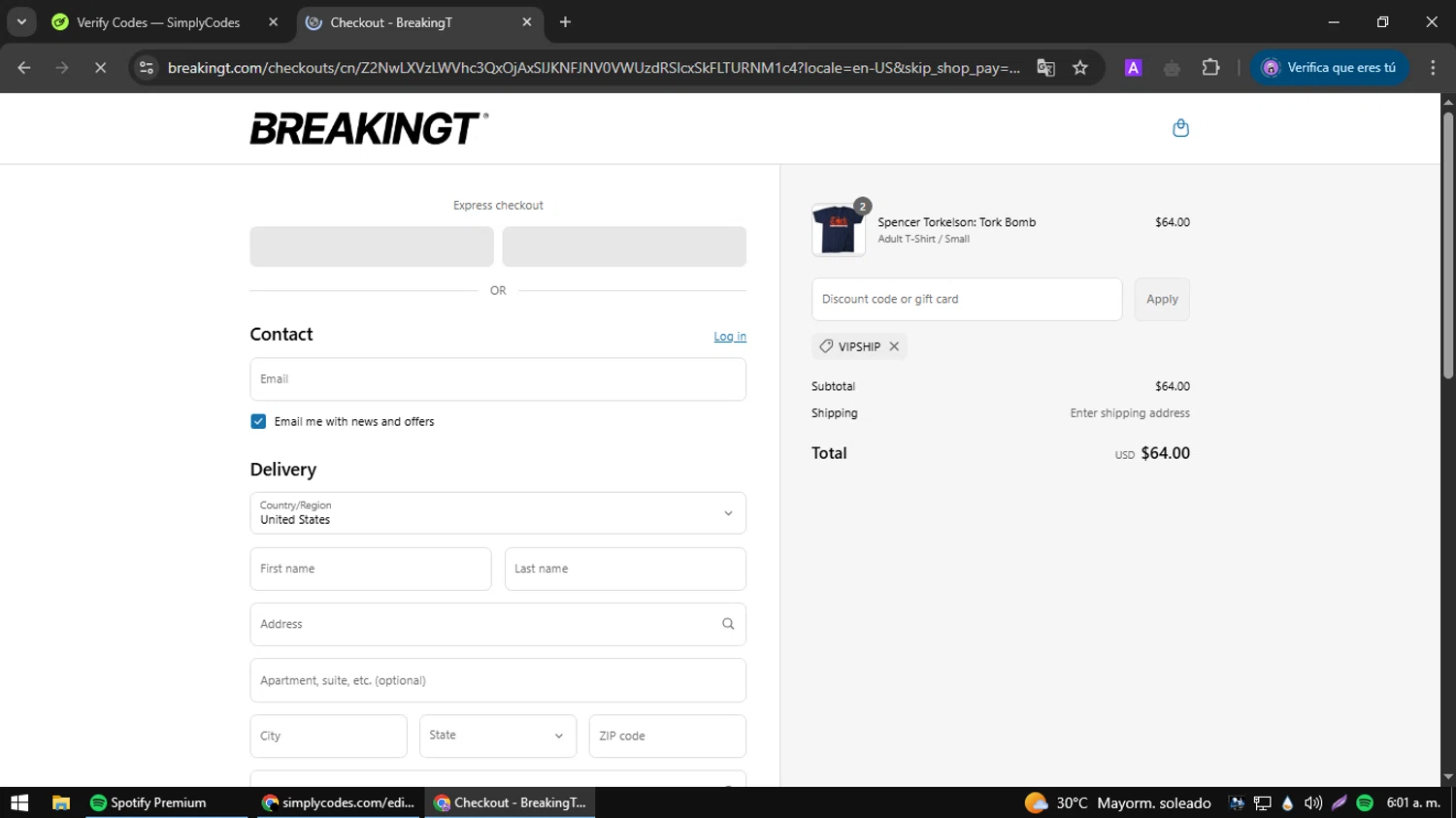
Task: Translate this page icon
Action: 1045,67
